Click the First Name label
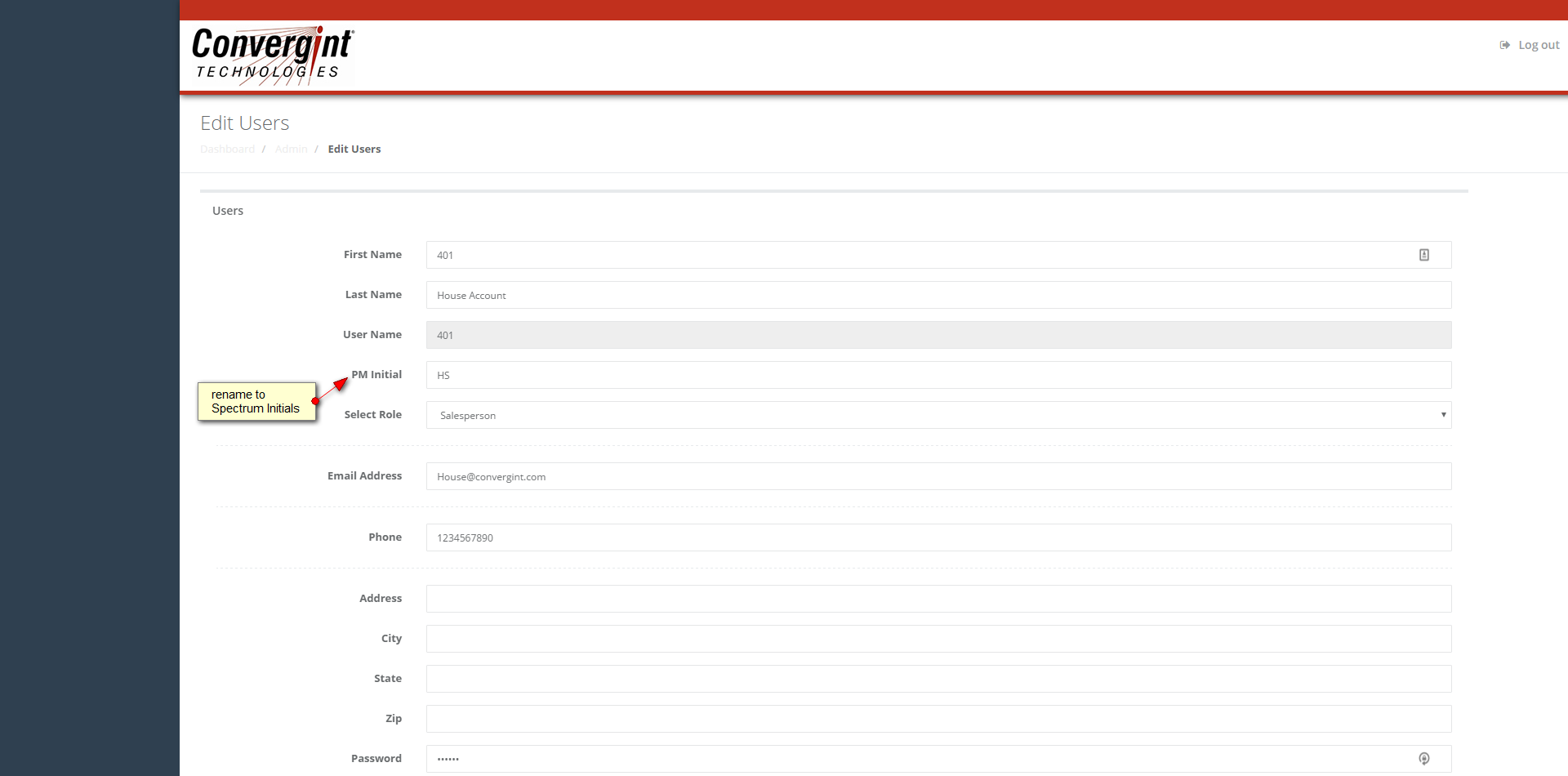The image size is (1568, 776). pos(372,254)
